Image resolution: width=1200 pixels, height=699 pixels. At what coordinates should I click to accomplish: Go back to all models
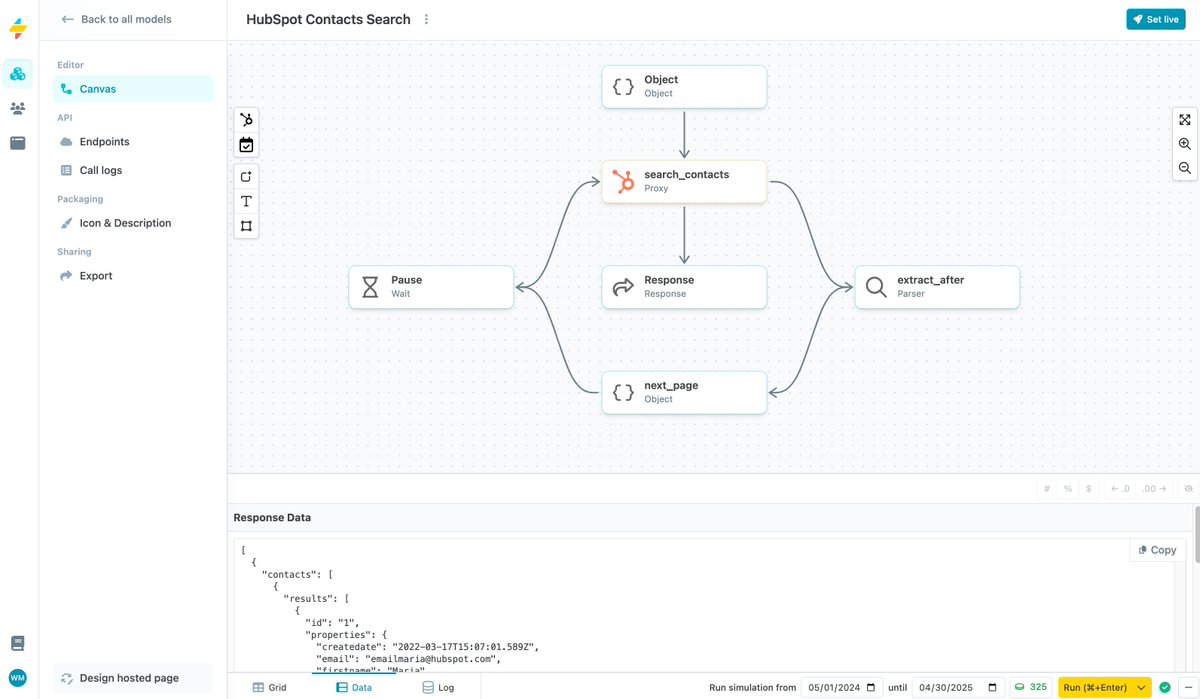(116, 19)
